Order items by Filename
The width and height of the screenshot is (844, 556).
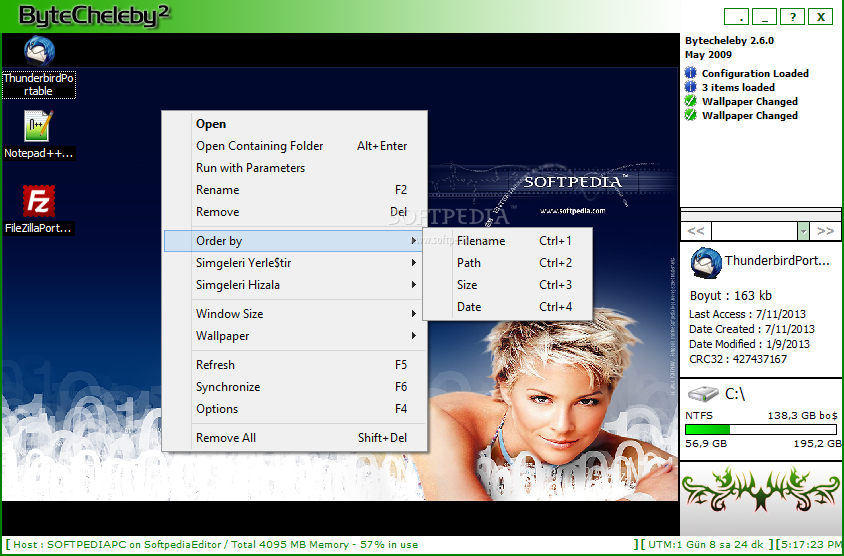click(508, 241)
